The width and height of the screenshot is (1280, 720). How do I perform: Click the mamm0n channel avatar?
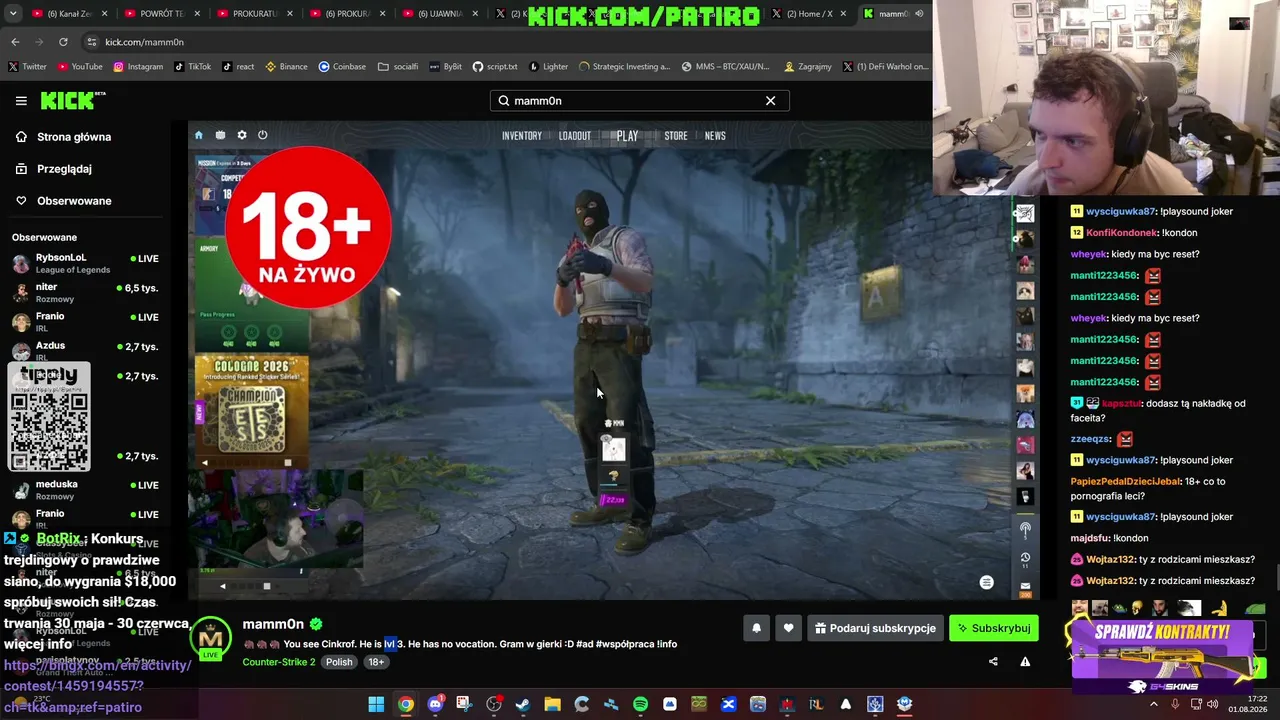[211, 638]
